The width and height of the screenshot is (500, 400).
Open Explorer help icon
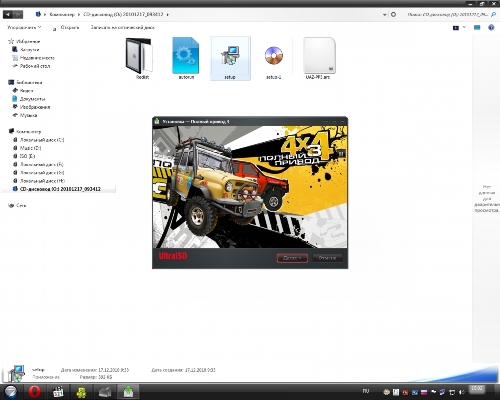coord(491,27)
